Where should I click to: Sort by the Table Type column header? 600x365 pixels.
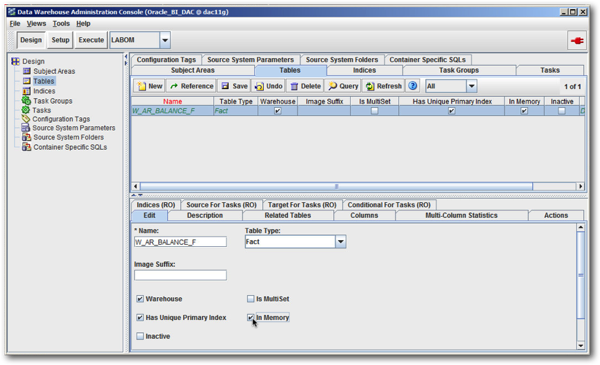point(236,101)
